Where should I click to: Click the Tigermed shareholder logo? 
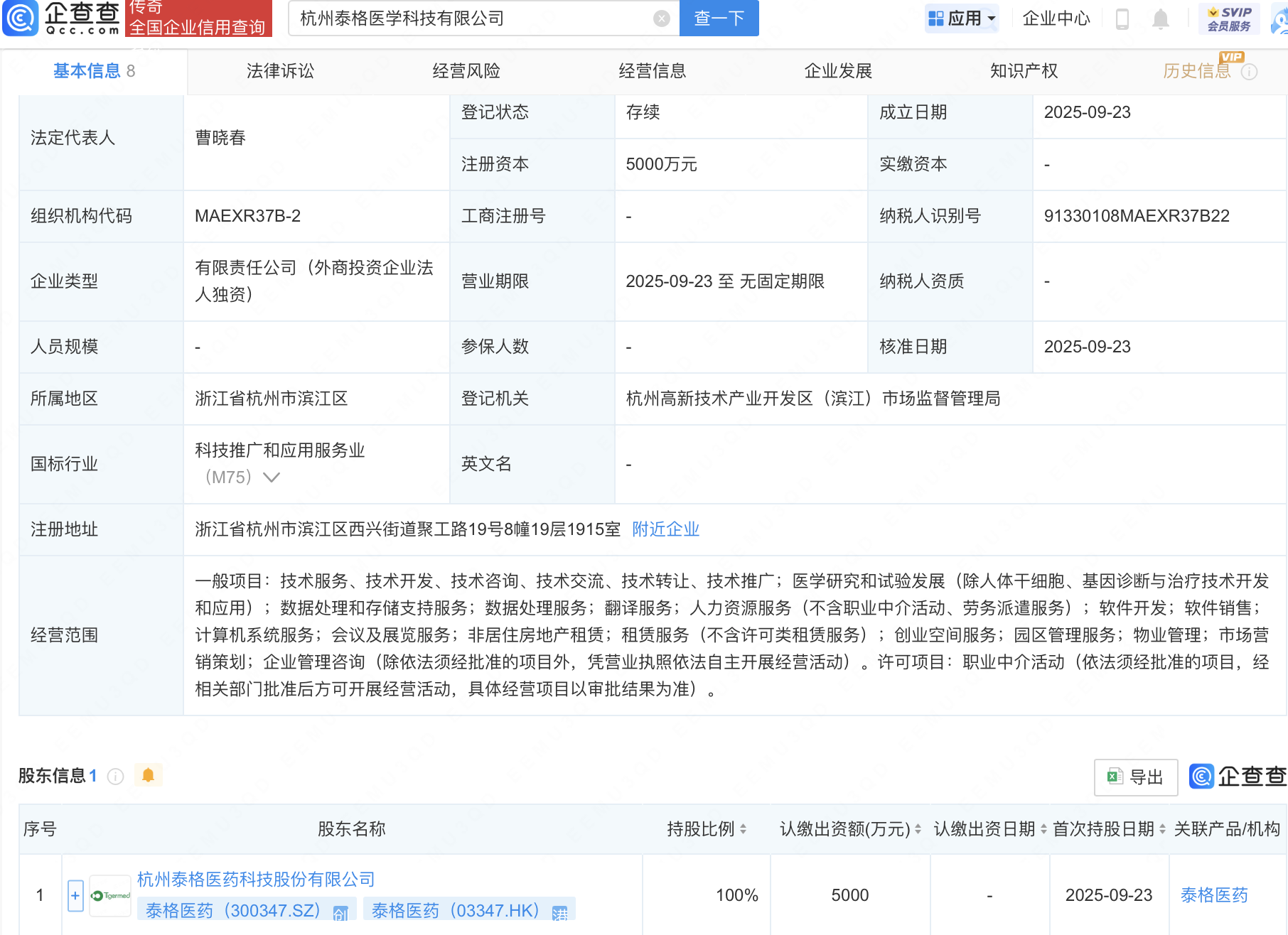click(110, 895)
